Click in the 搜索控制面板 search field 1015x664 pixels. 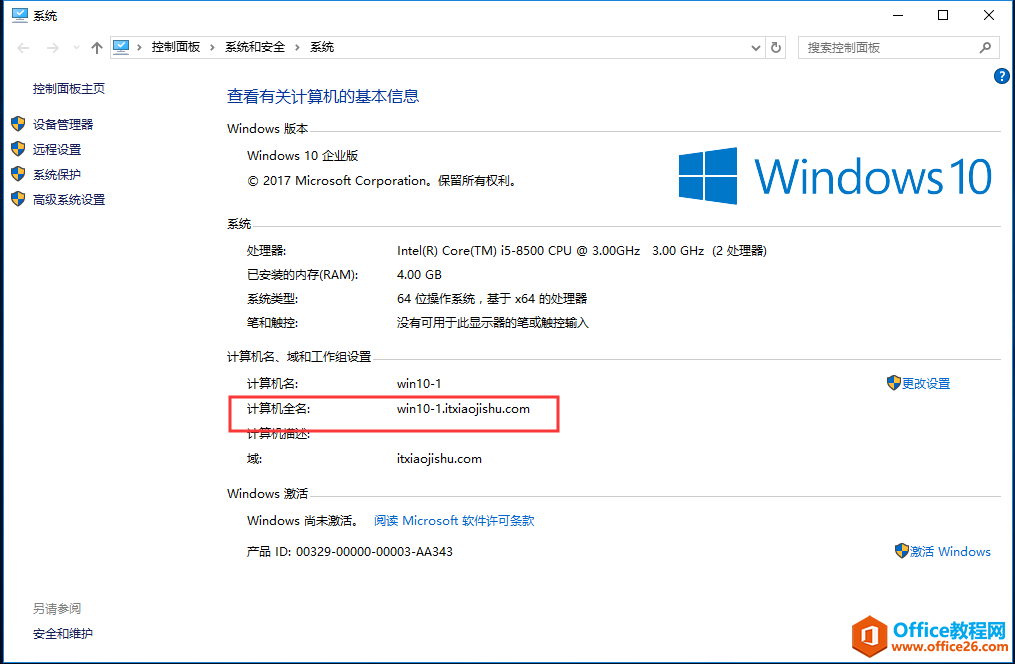coord(889,48)
